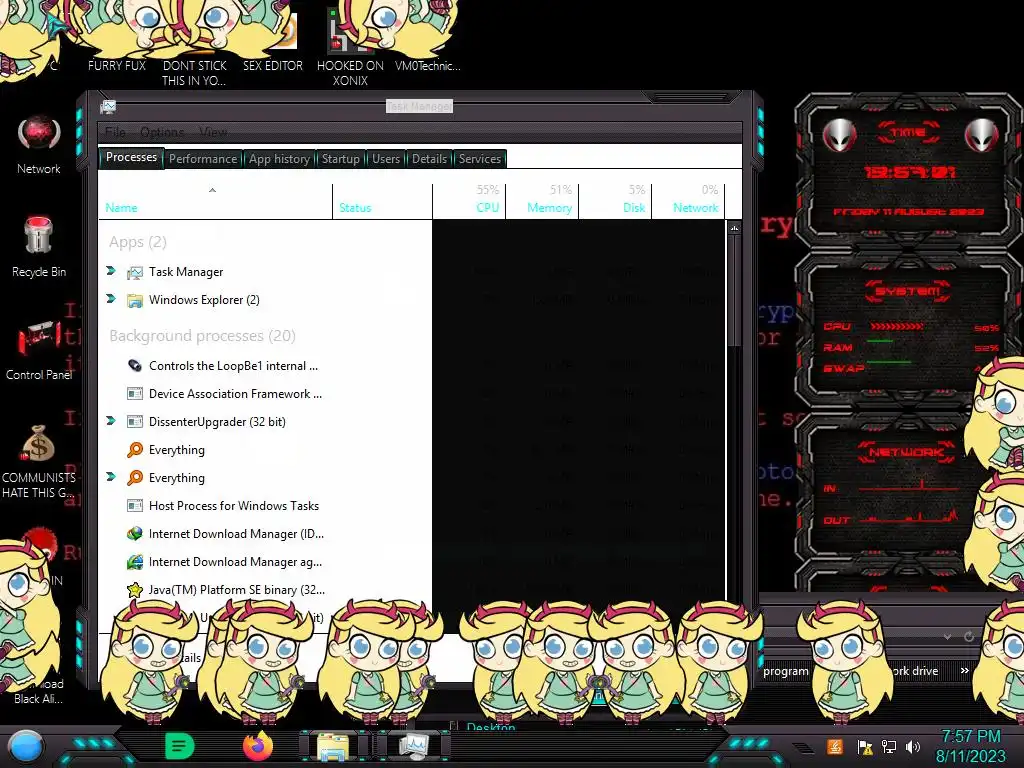Screen dimensions: 1024x768
Task: Switch to the Processes tab
Action: pyautogui.click(x=131, y=157)
